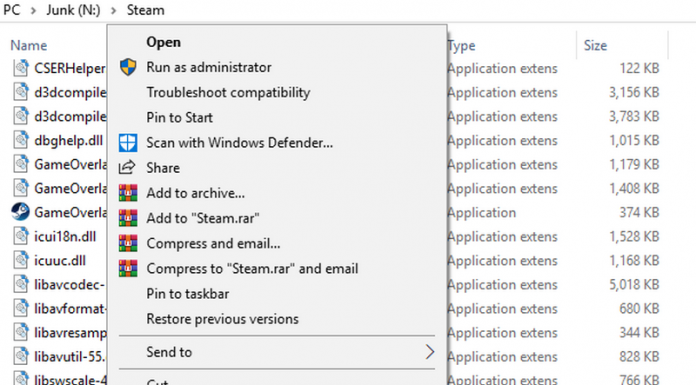Click the file icon of libavcodec
The height and width of the screenshot is (385, 696).
pos(21,284)
